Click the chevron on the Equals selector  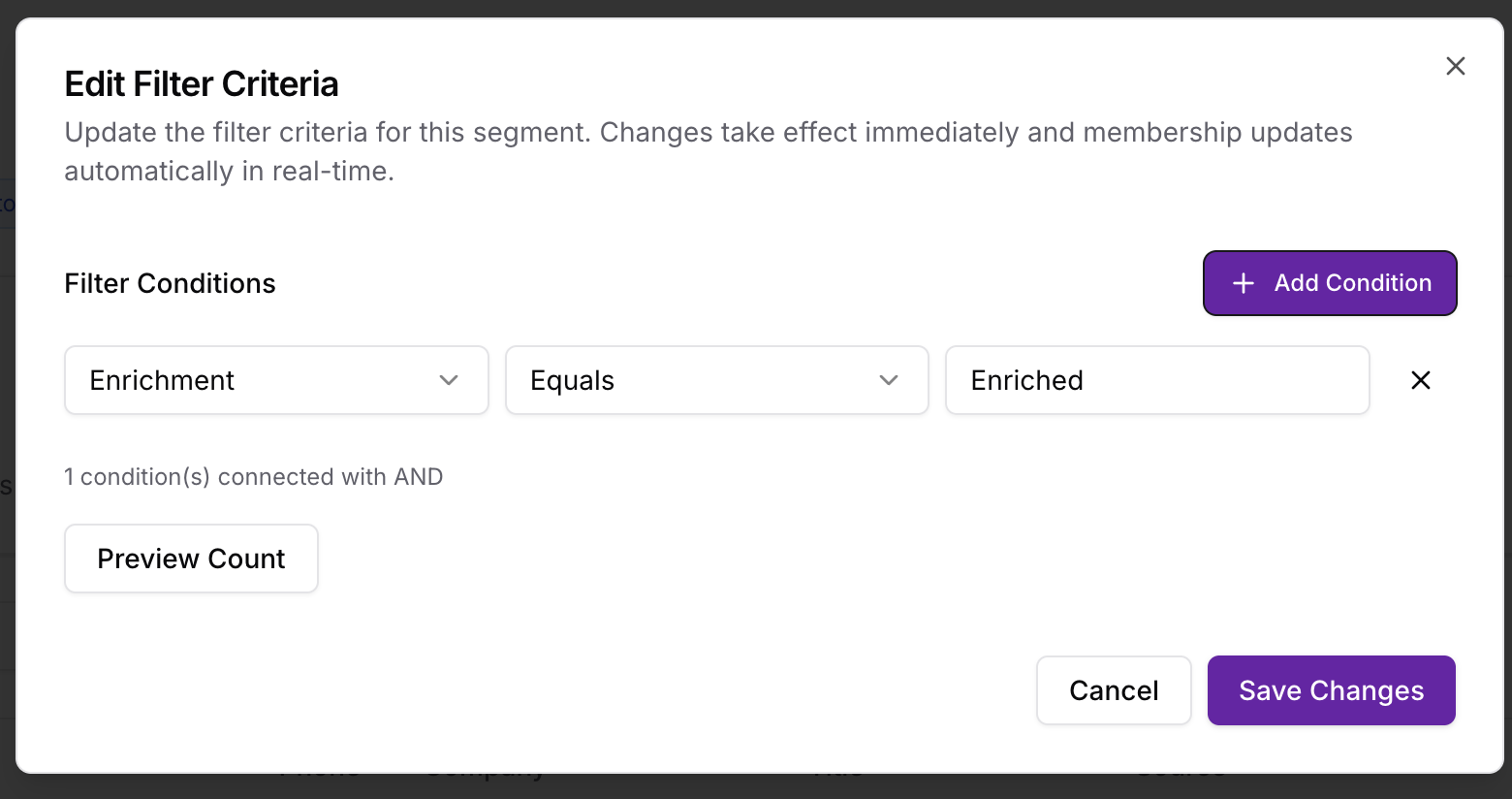click(x=889, y=380)
